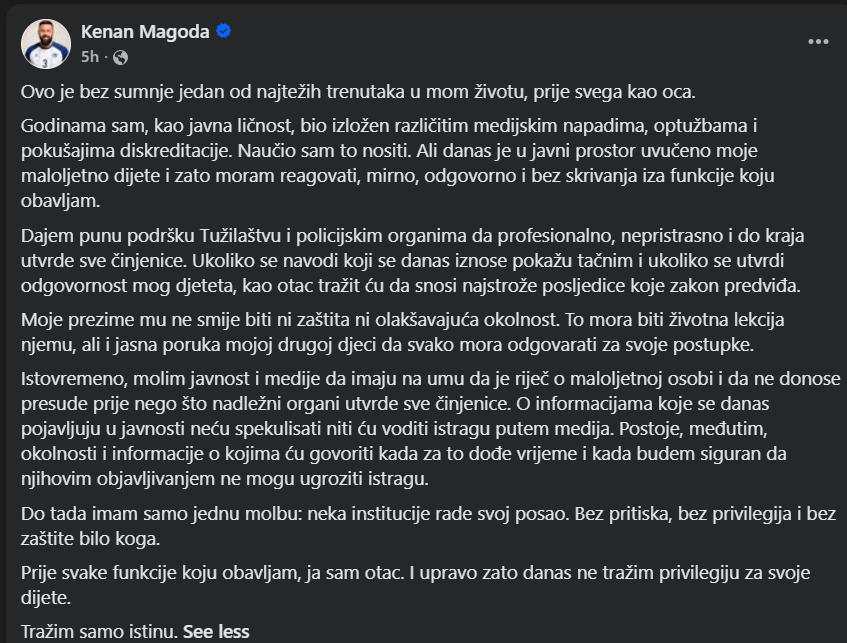
Task: Click the paragraph starting 'Prije svake funkcije'
Action: click(x=415, y=585)
